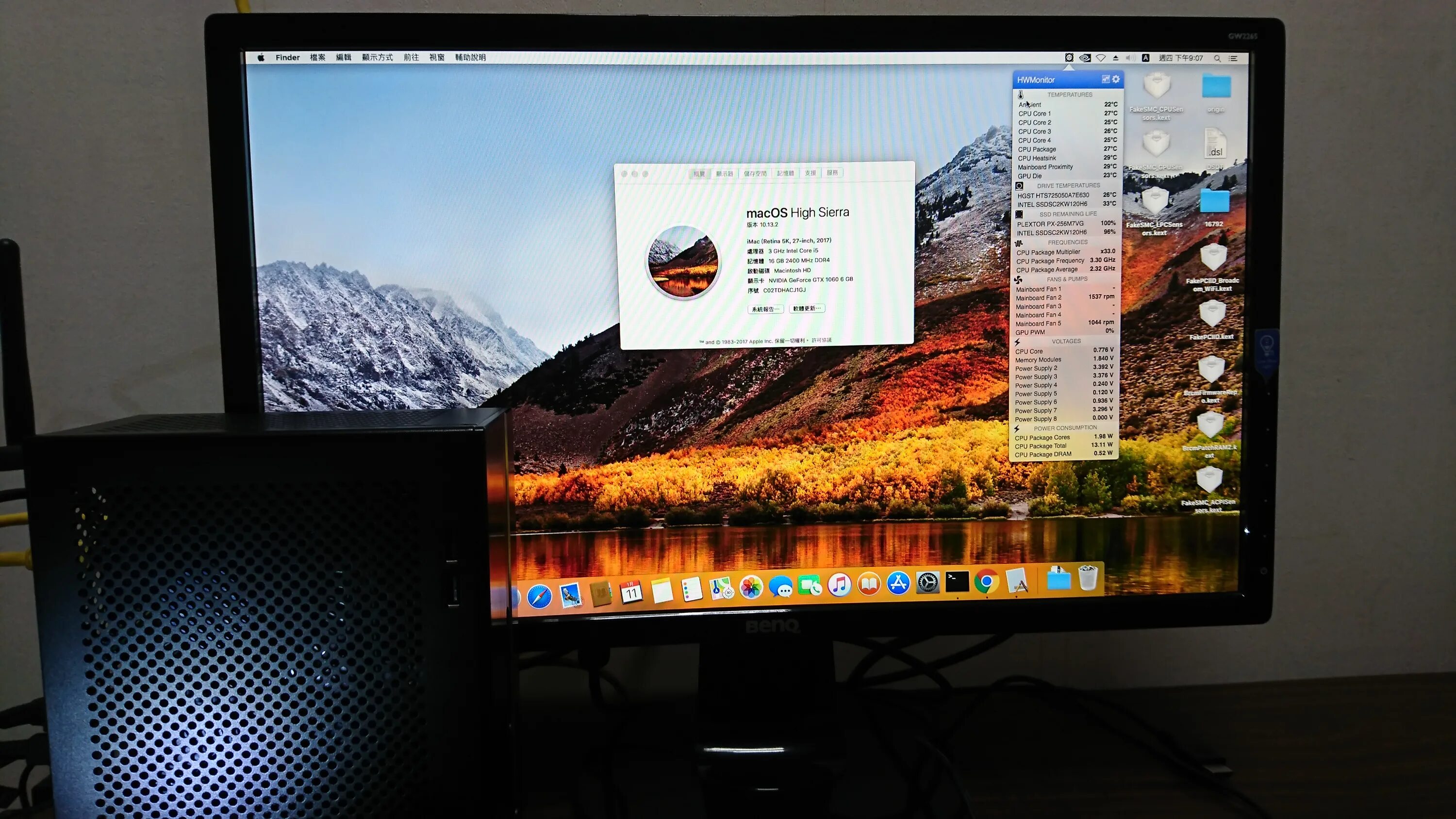The height and width of the screenshot is (819, 1456).
Task: Open Notification Center list icon
Action: pos(1233,58)
